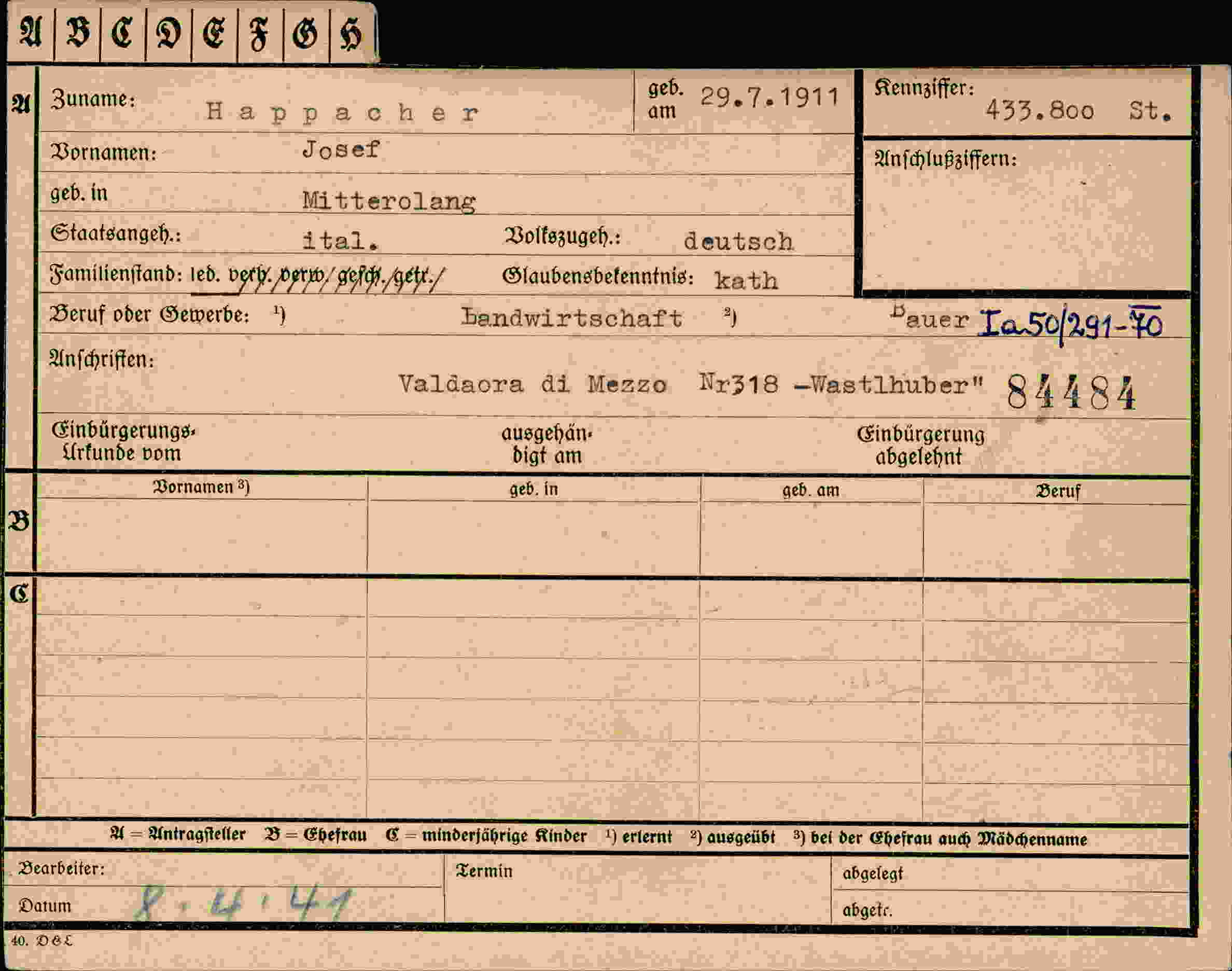This screenshot has height=971, width=1232.
Task: Click the 'Anschriften:' label
Action: point(102,360)
